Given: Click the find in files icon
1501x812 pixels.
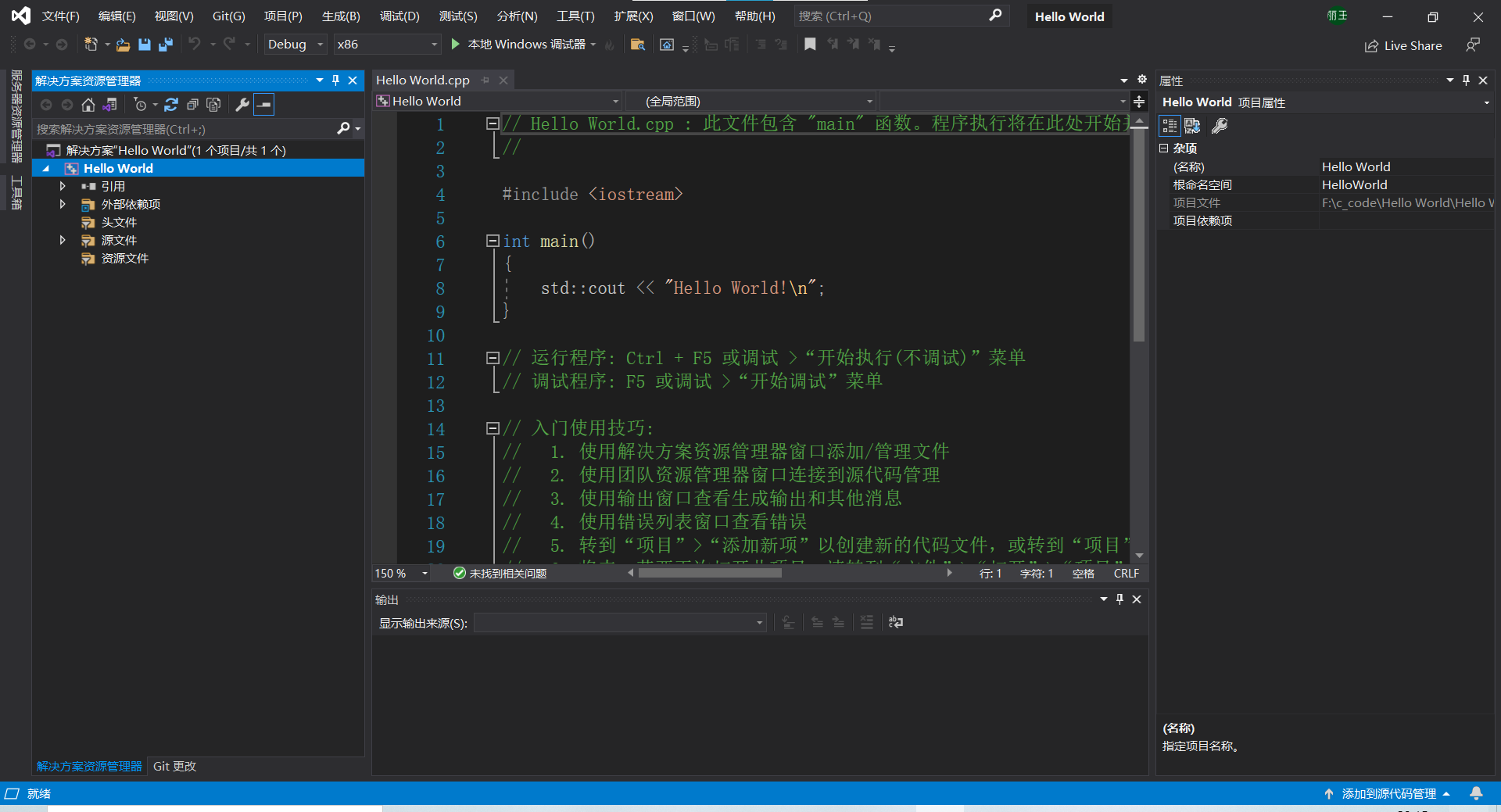Looking at the screenshot, I should 637,45.
